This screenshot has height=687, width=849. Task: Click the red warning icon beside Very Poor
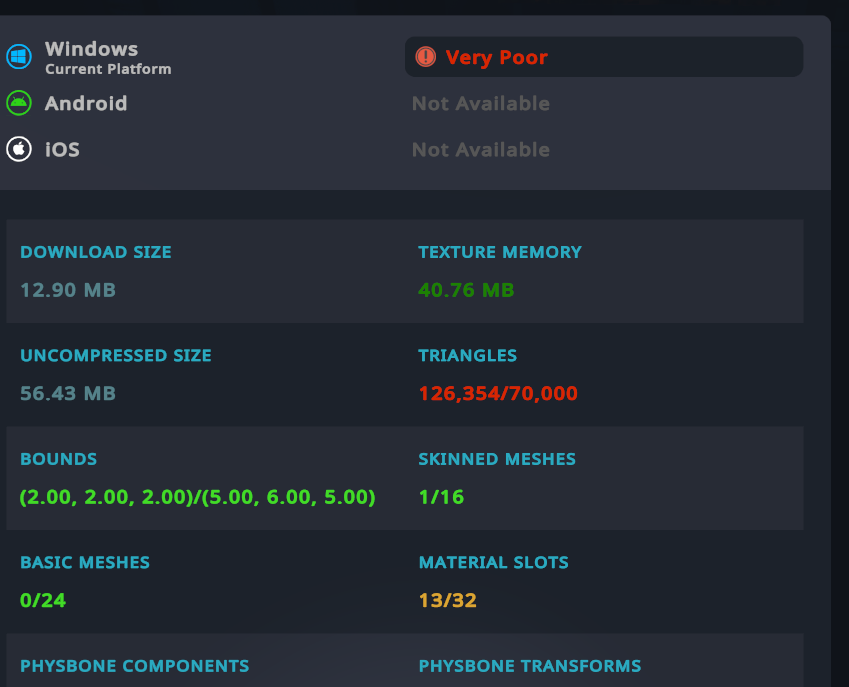click(426, 57)
